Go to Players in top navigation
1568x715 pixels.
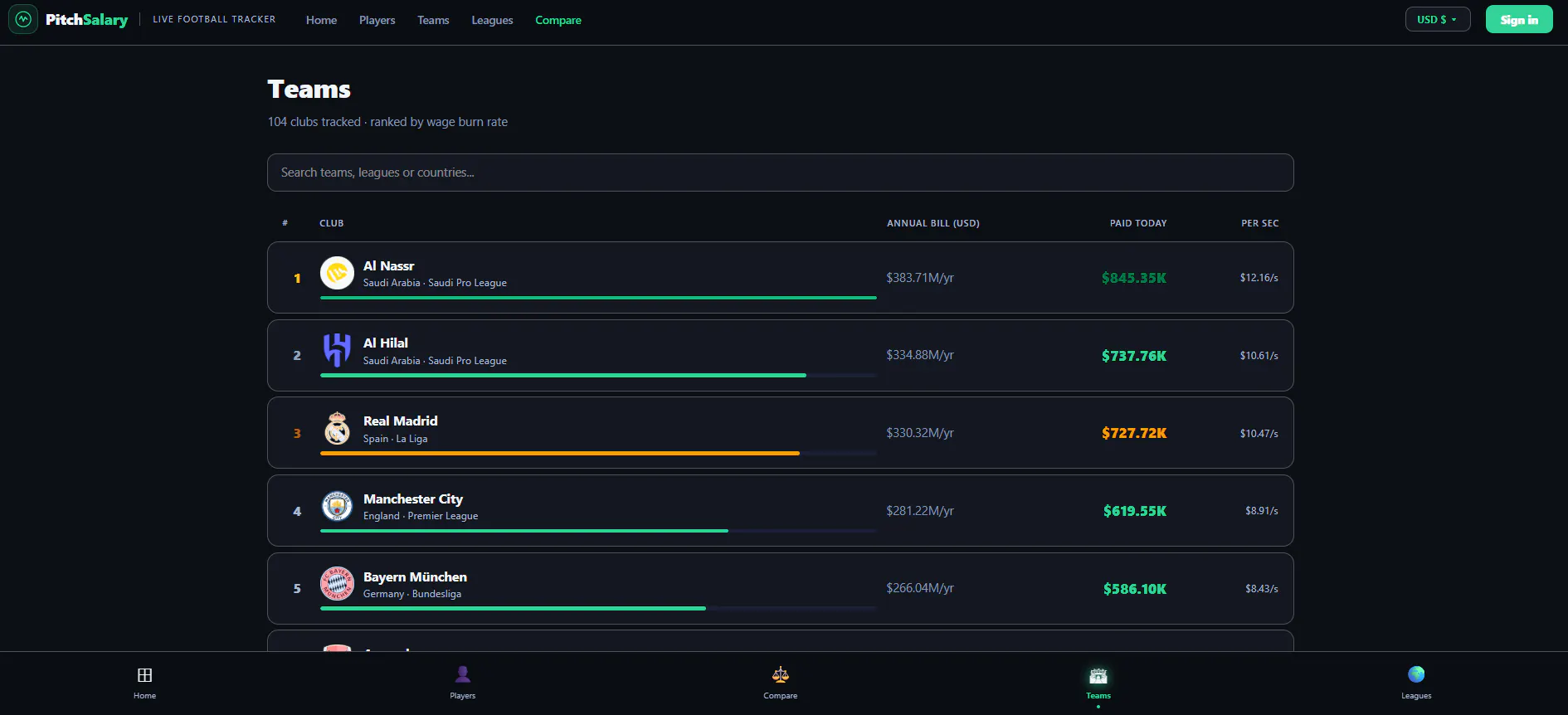(377, 20)
